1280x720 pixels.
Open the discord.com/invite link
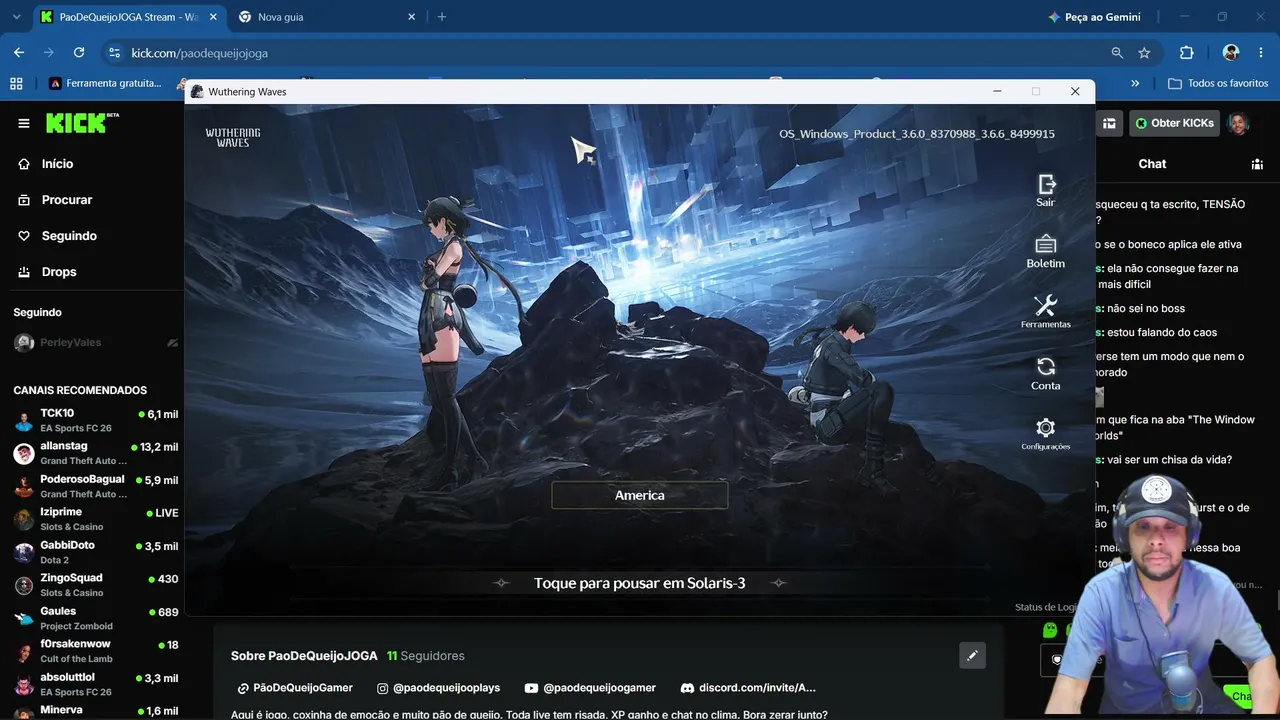point(748,688)
